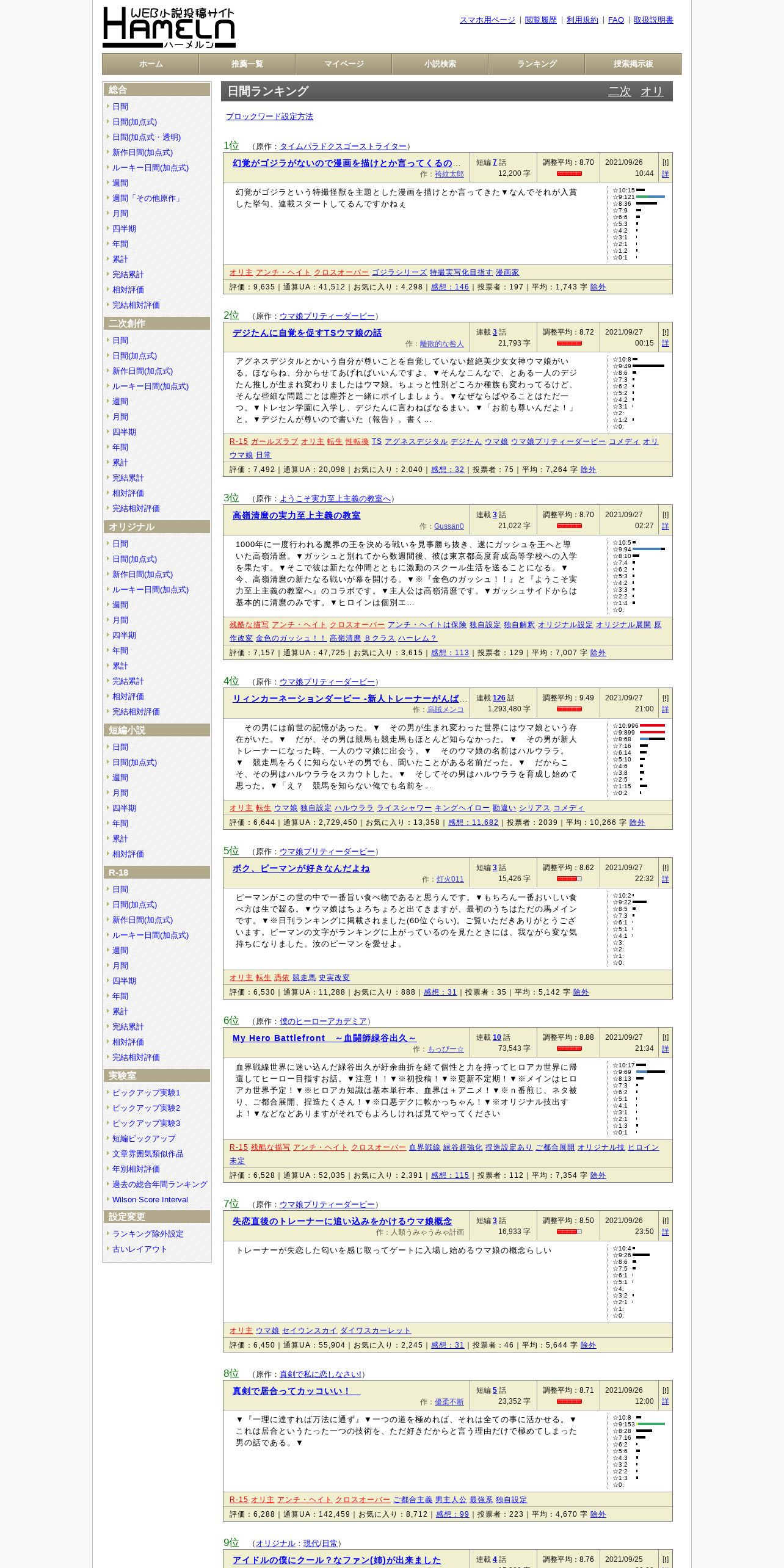Open 閲覧履歴 in the top links
Image resolution: width=784 pixels, height=1568 pixels.
point(541,20)
